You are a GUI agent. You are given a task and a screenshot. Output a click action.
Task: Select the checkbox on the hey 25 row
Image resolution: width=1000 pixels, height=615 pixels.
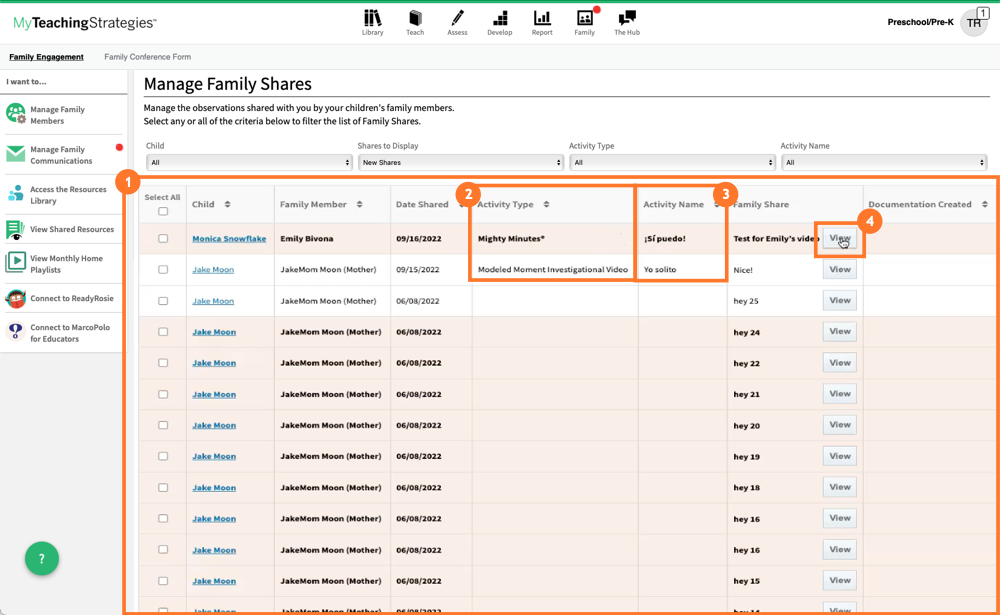pos(162,300)
